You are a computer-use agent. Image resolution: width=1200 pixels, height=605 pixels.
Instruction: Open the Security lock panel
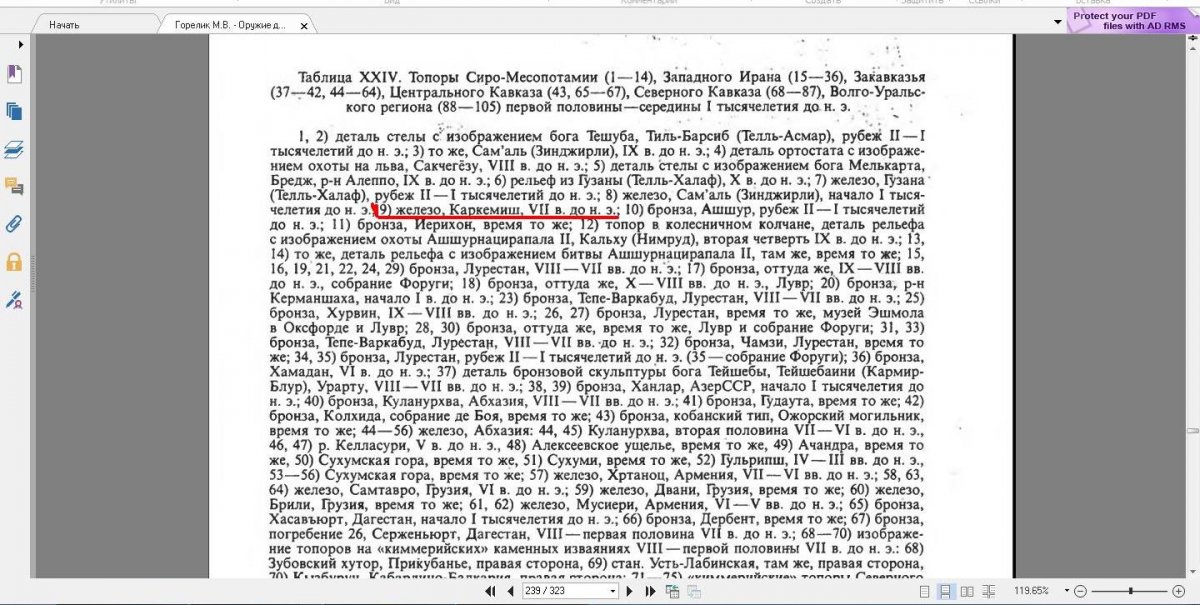click(14, 262)
